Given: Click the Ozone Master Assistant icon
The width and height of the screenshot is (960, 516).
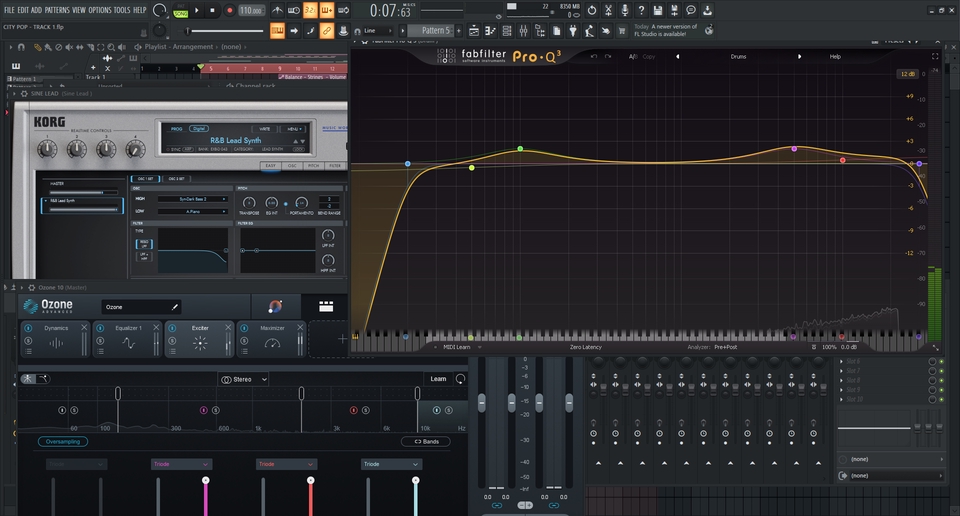Looking at the screenshot, I should (x=275, y=307).
